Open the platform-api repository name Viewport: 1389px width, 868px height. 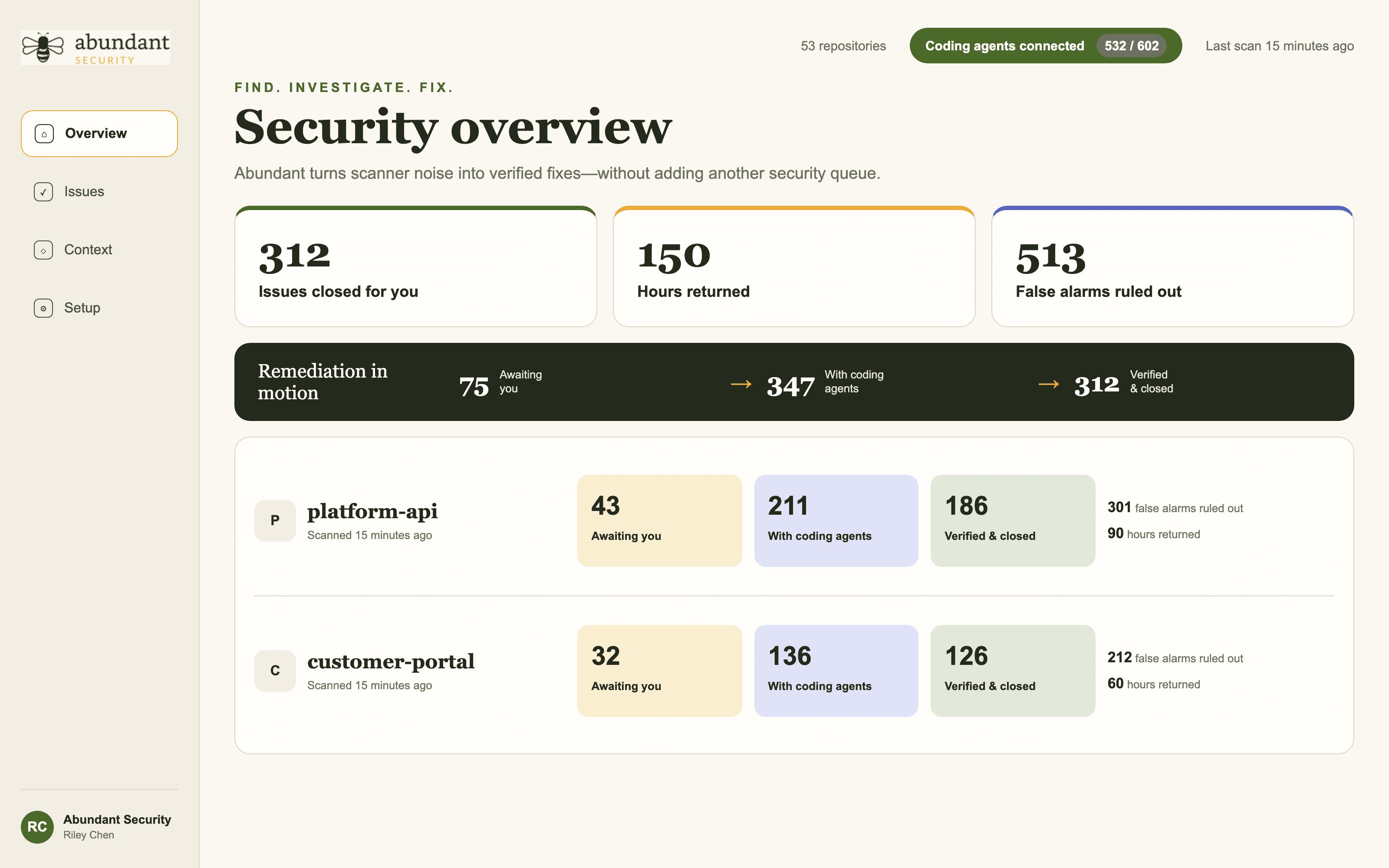(372, 511)
